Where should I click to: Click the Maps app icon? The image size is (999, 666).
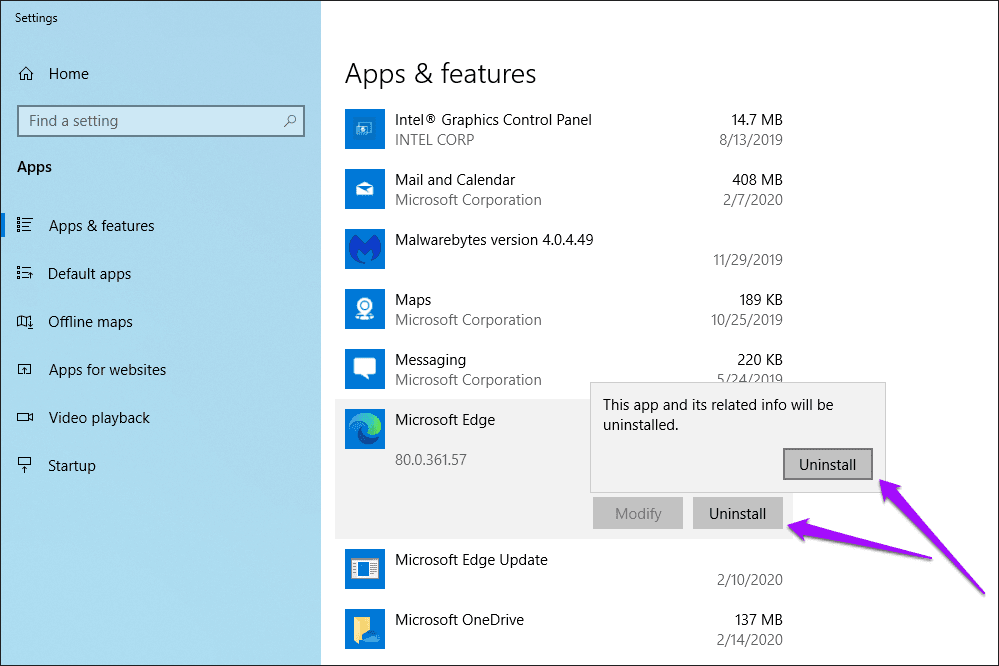pyautogui.click(x=365, y=308)
